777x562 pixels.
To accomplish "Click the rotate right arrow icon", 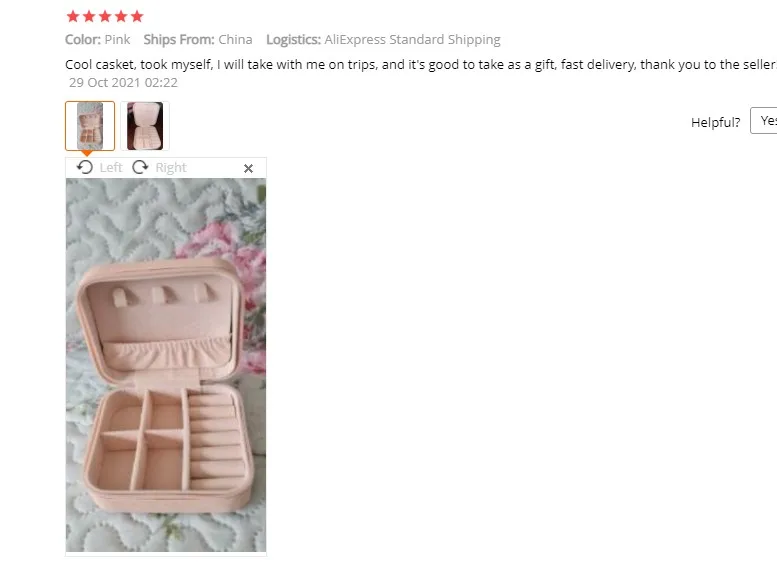I will click(x=140, y=168).
